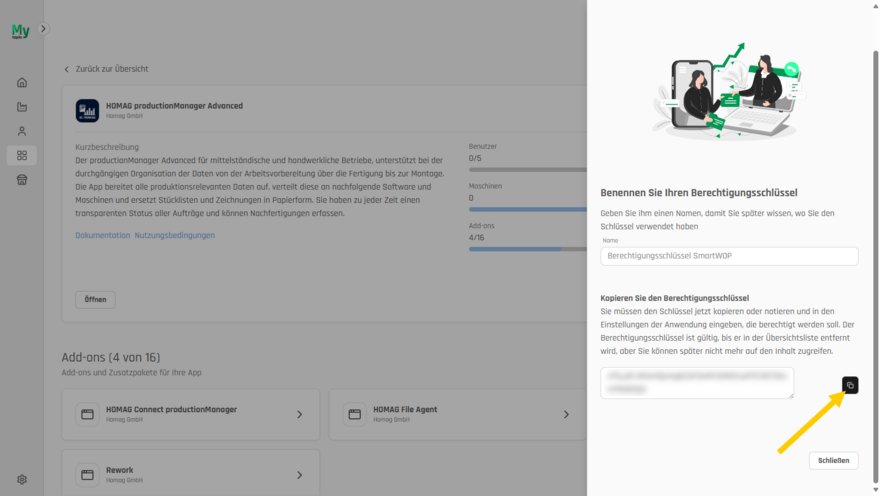Expand HOMAG Connect productionManager chevron
This screenshot has height=496, width=880.
click(x=300, y=414)
